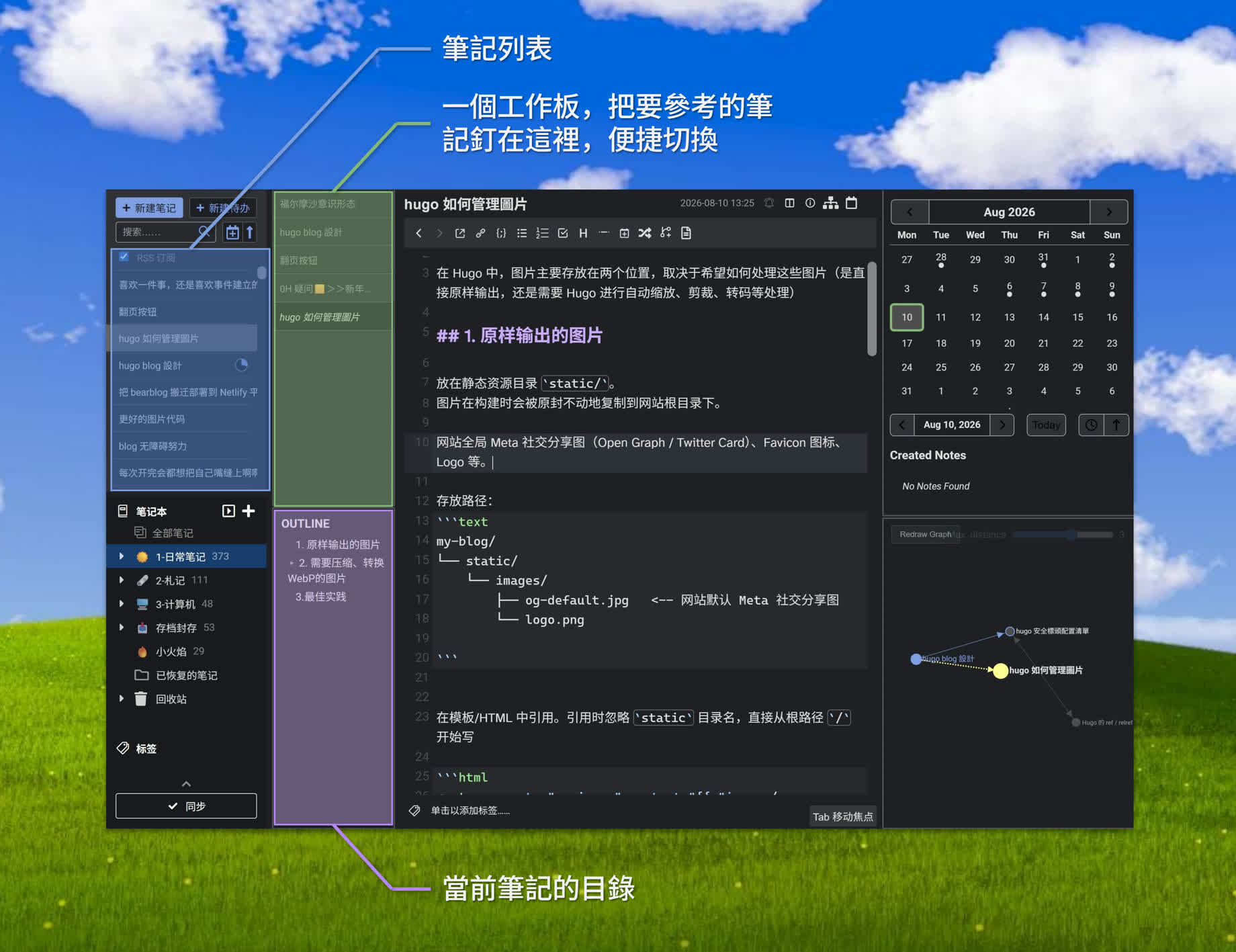Reverse sort order arrow in note list

249,232
